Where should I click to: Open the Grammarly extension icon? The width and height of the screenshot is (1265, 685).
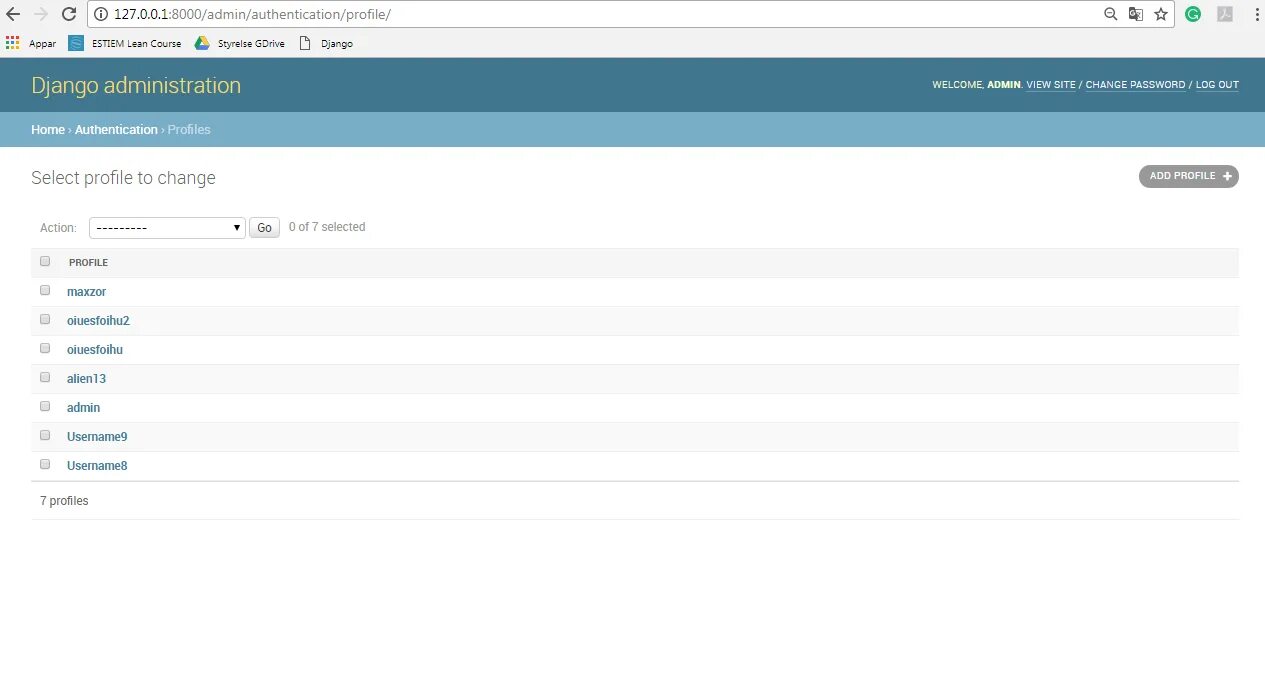1193,14
